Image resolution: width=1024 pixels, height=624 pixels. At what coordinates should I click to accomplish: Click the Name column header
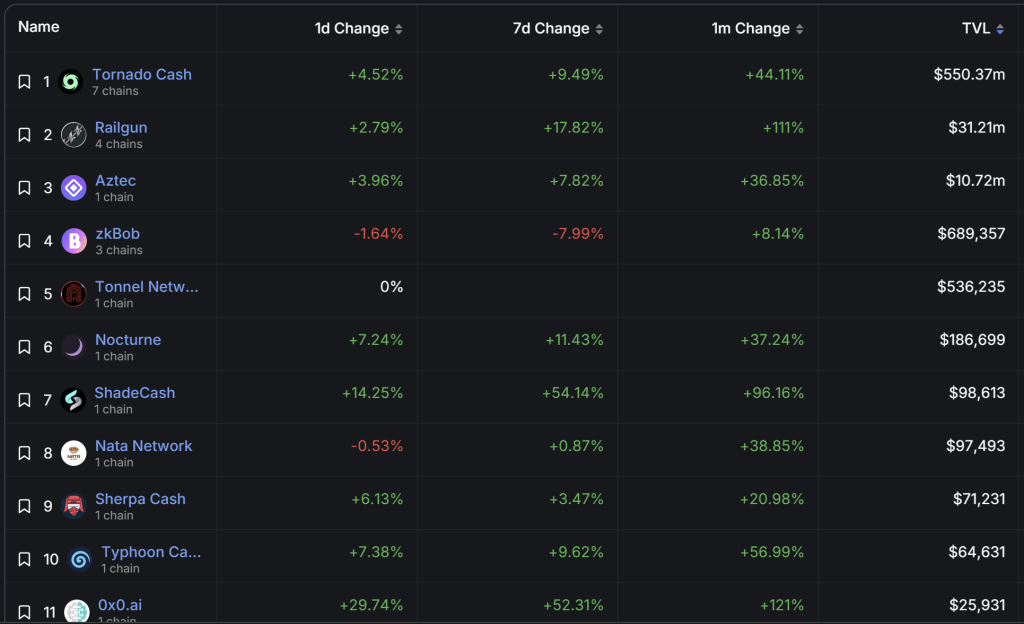click(x=39, y=27)
